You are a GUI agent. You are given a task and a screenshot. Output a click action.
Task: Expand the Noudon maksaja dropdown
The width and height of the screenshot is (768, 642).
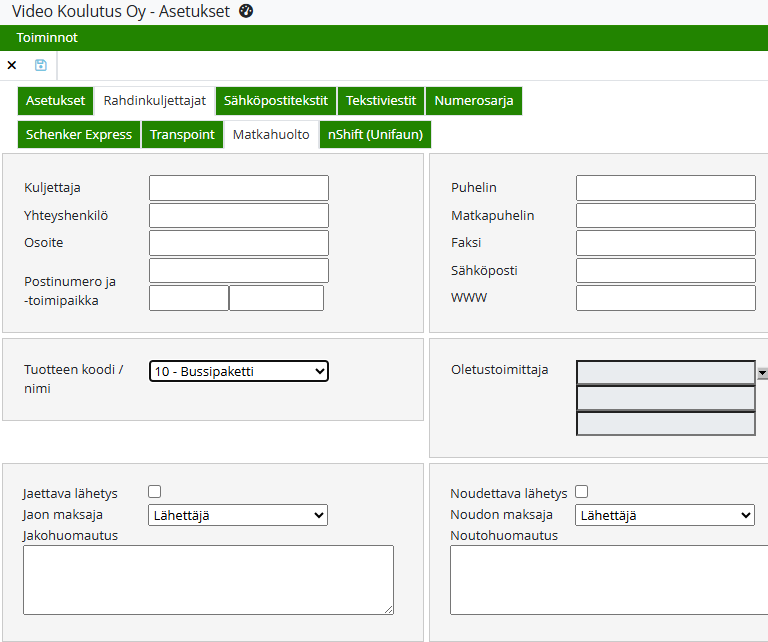click(x=664, y=515)
